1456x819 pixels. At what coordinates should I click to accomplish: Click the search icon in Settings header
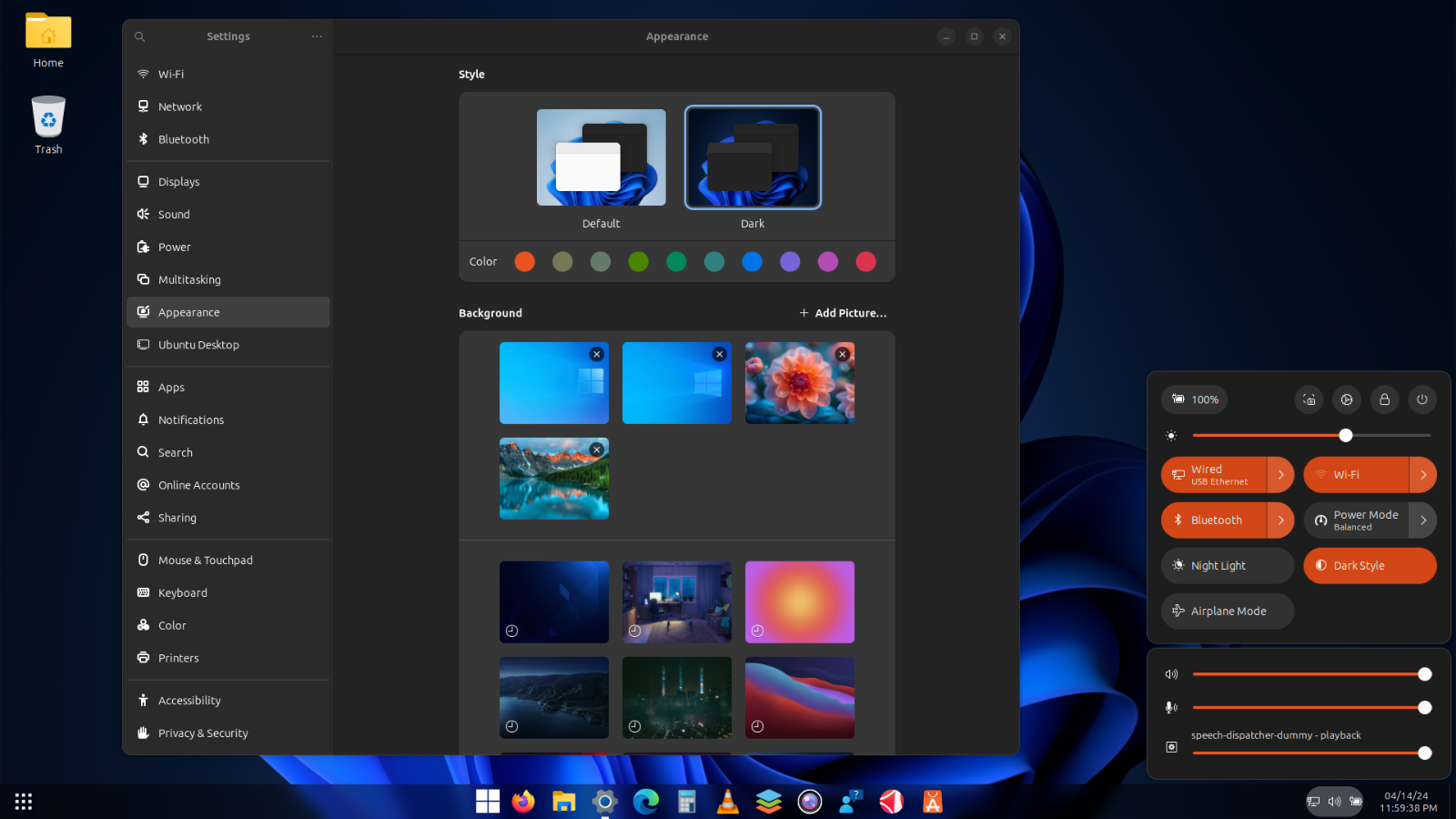pyautogui.click(x=139, y=36)
